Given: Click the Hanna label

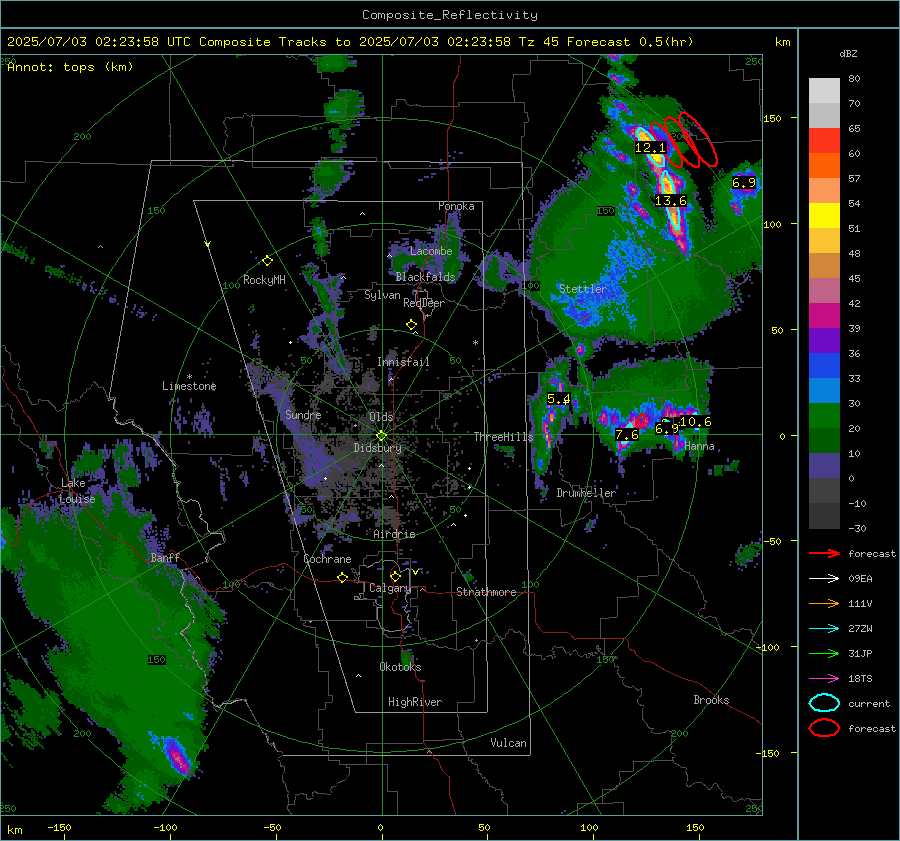Looking at the screenshot, I should [699, 446].
